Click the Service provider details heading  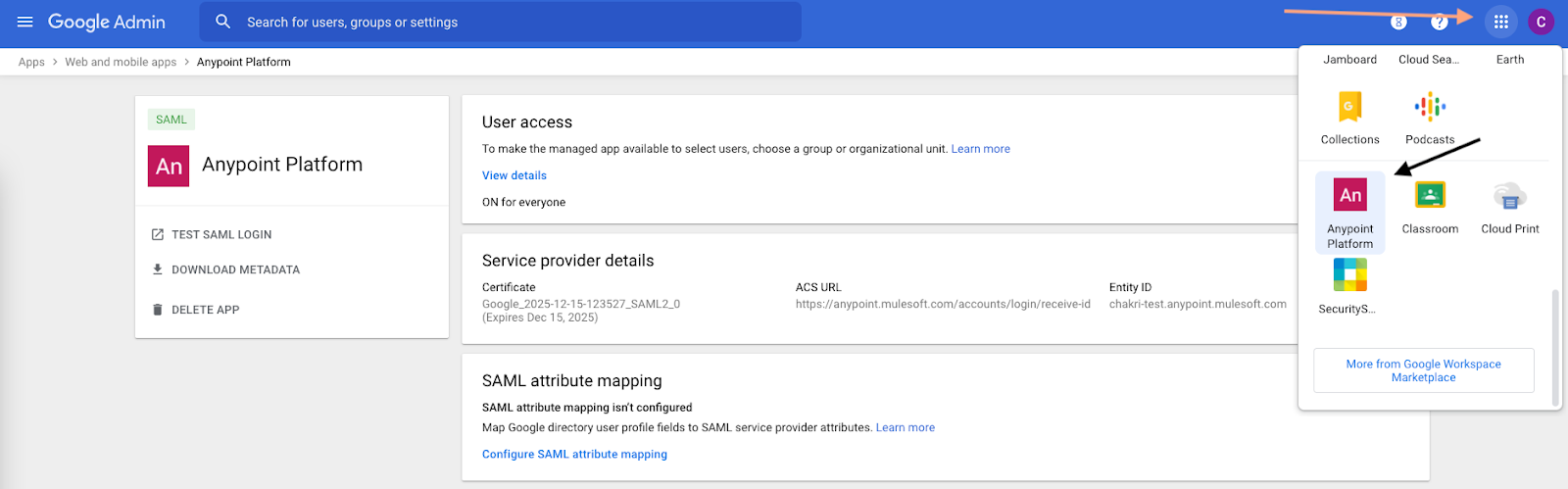[567, 261]
